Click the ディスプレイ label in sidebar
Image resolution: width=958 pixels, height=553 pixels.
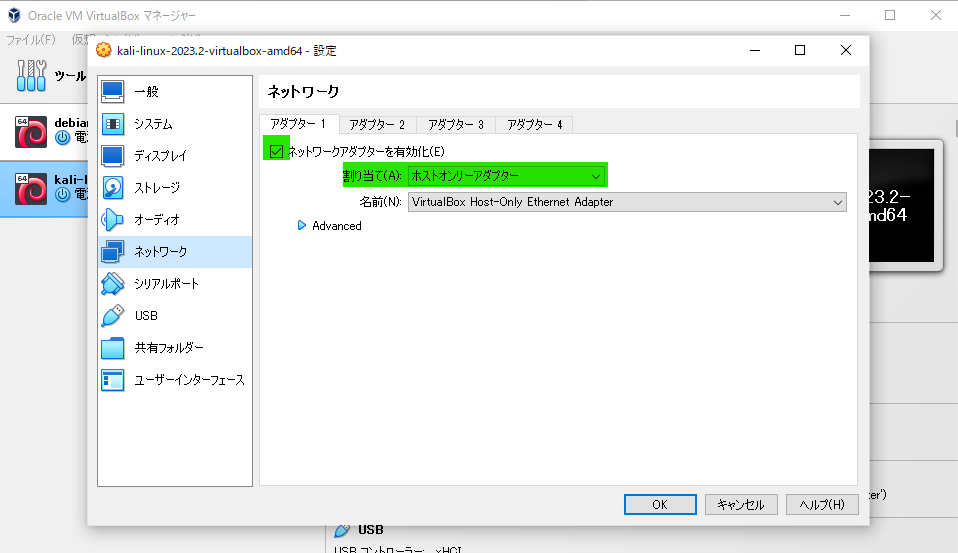pyautogui.click(x=160, y=156)
